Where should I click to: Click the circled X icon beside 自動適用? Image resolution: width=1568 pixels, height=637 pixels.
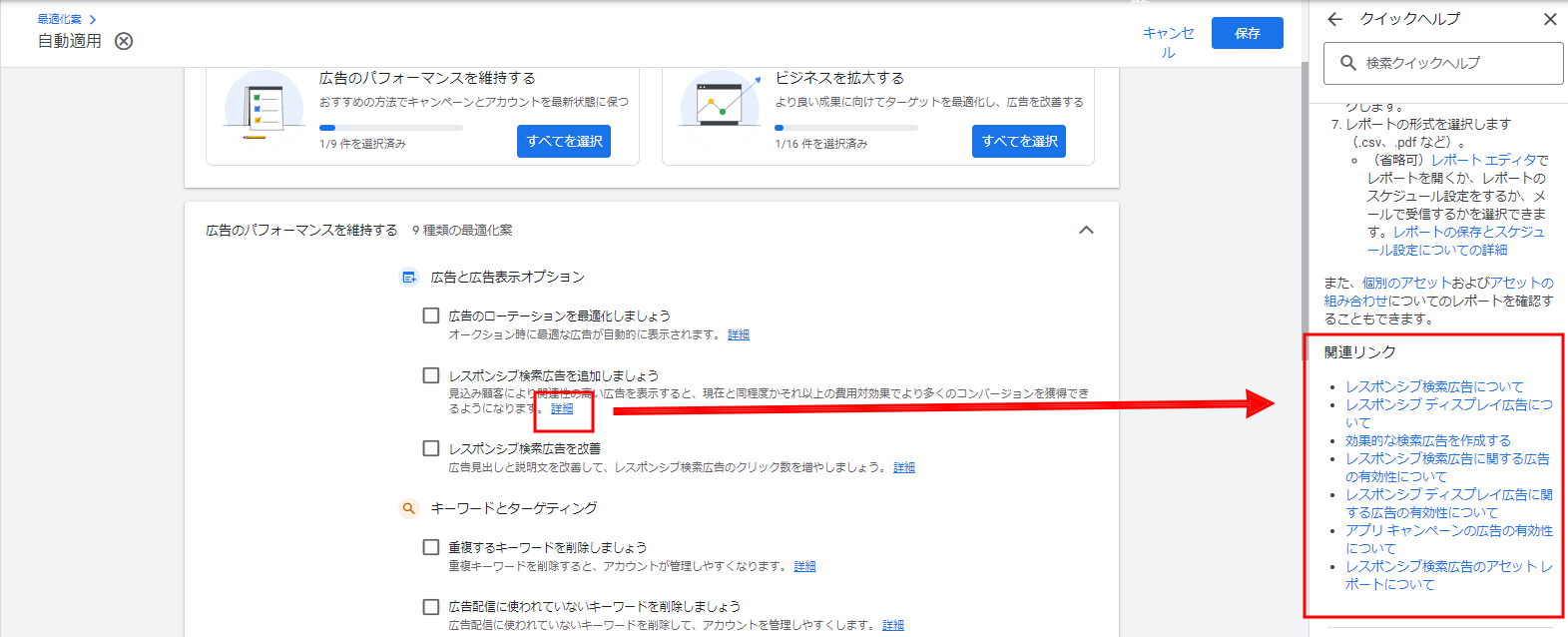click(124, 41)
